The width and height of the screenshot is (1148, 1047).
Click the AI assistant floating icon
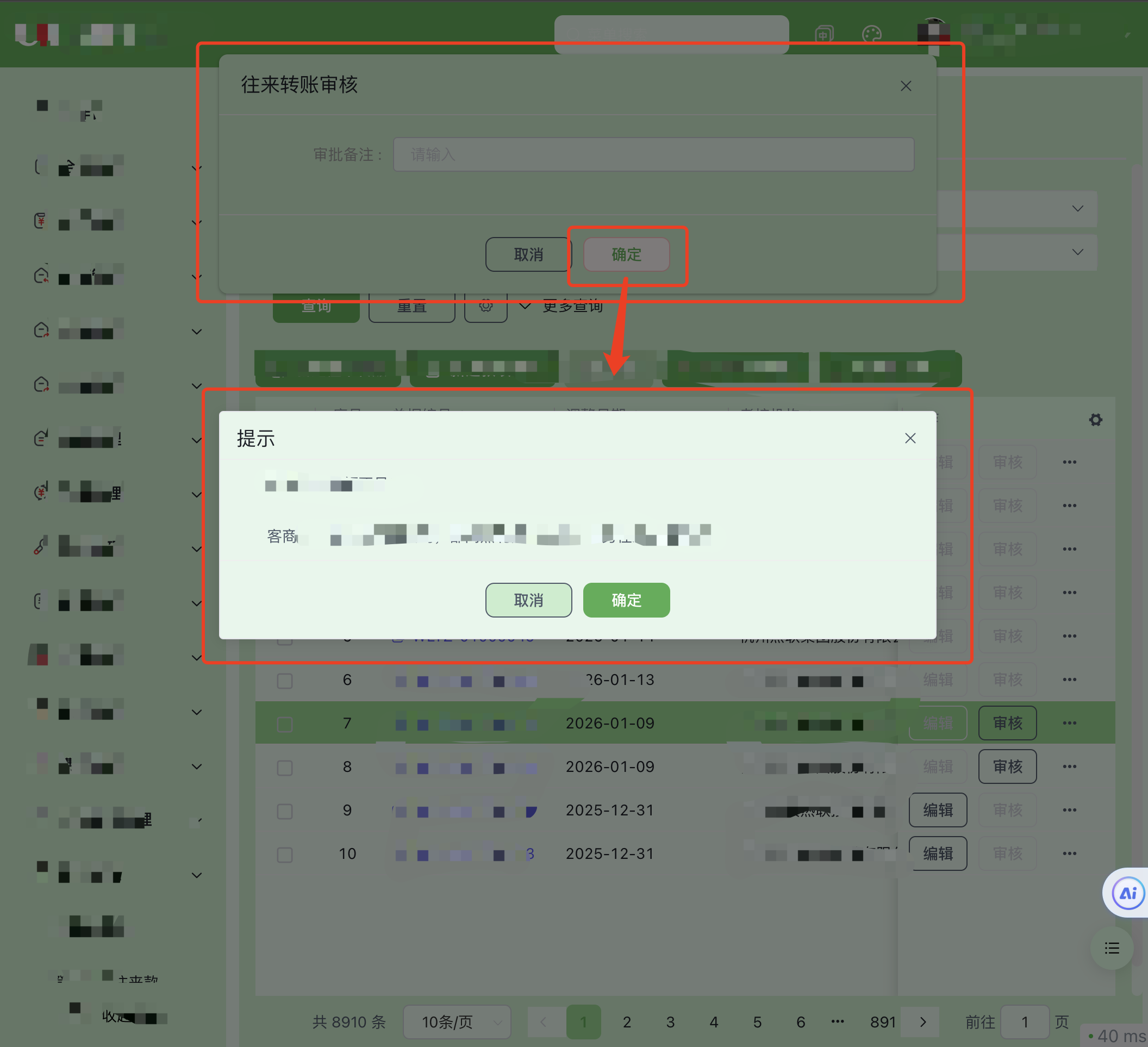(x=1128, y=893)
